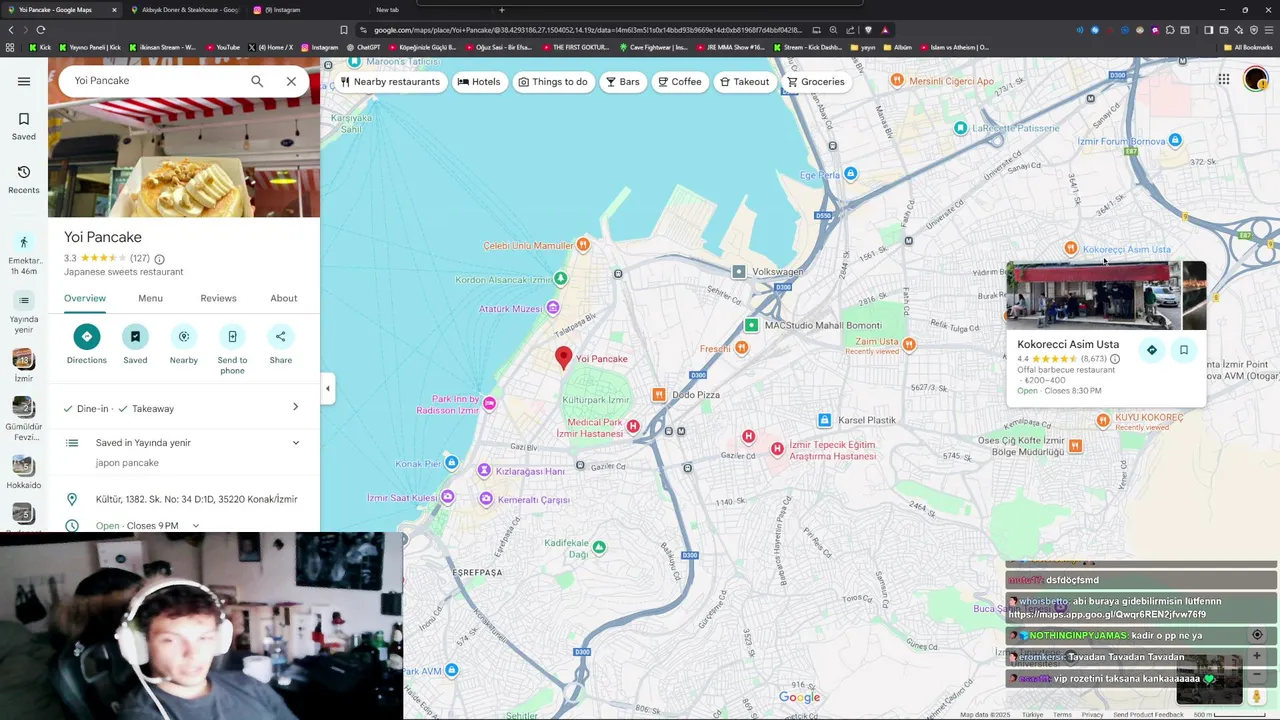
Task: Collapse the side panel with the arrow
Action: [327, 389]
